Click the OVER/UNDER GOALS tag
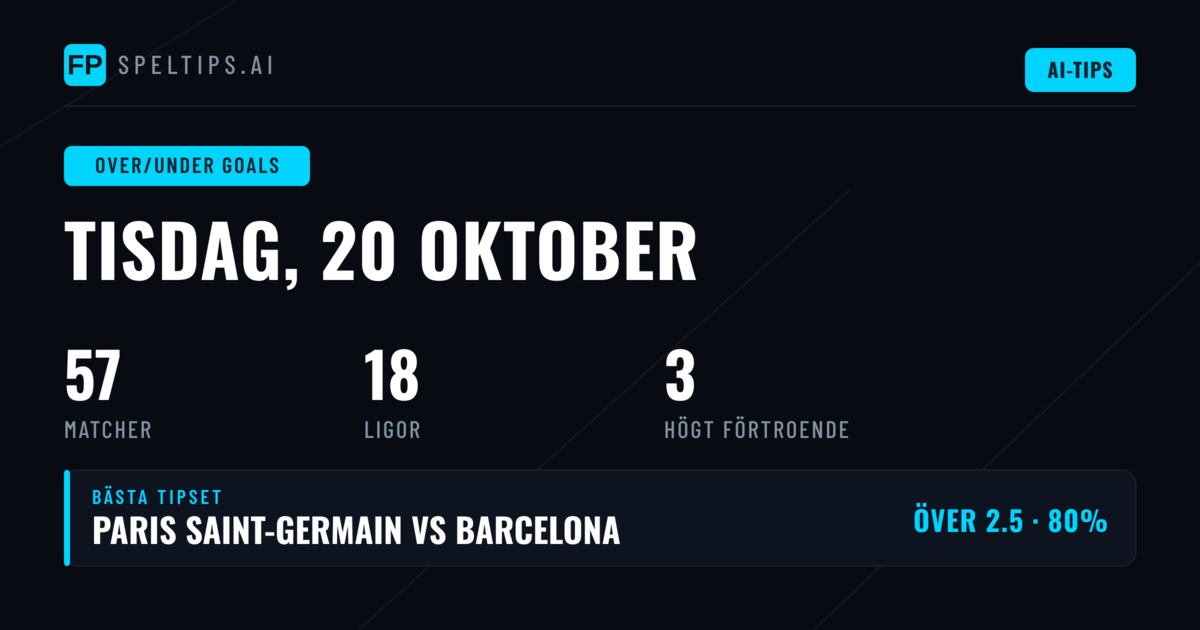Image resolution: width=1200 pixels, height=630 pixels. point(187,166)
